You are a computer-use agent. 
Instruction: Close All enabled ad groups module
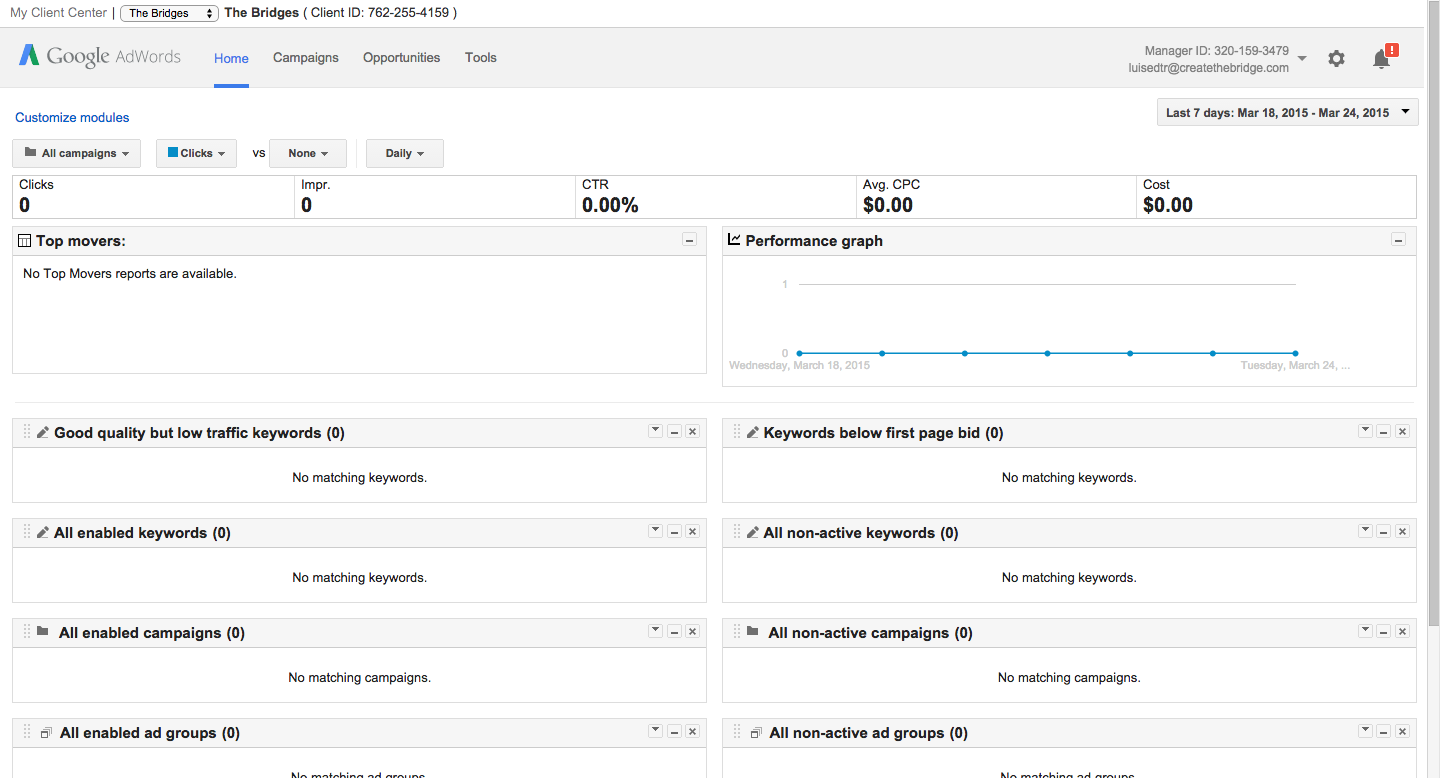[692, 731]
